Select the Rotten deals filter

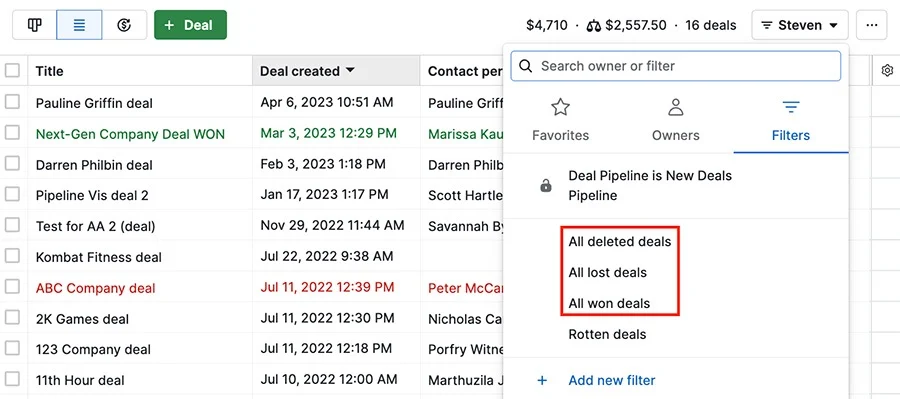tap(607, 334)
